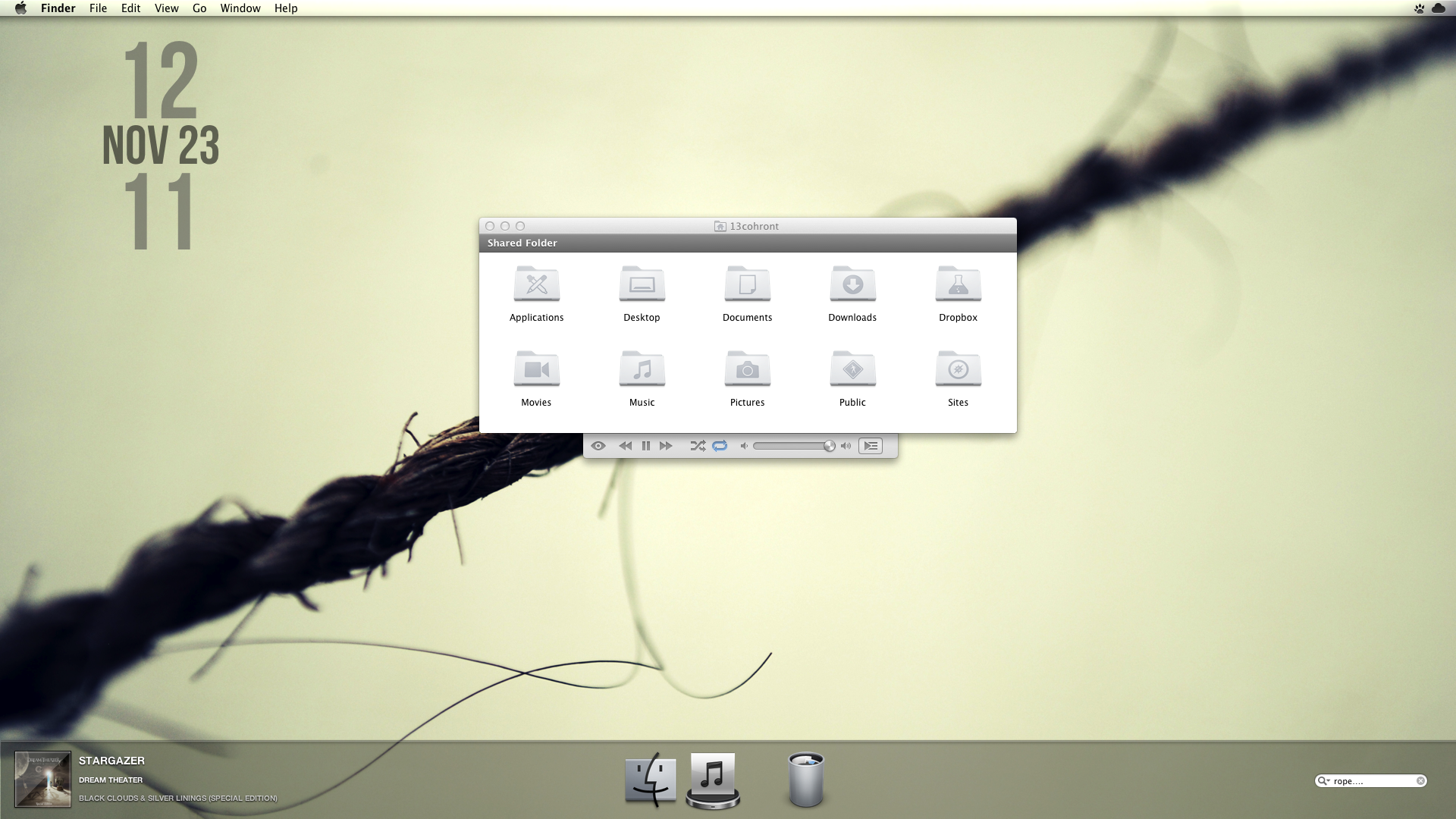Toggle repeat mode
1456x819 pixels.
pyautogui.click(x=720, y=446)
